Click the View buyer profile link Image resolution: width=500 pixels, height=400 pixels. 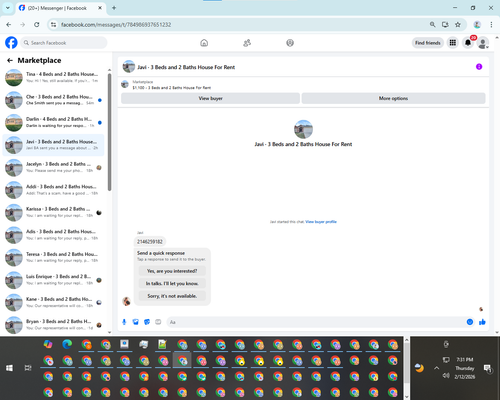click(x=321, y=222)
